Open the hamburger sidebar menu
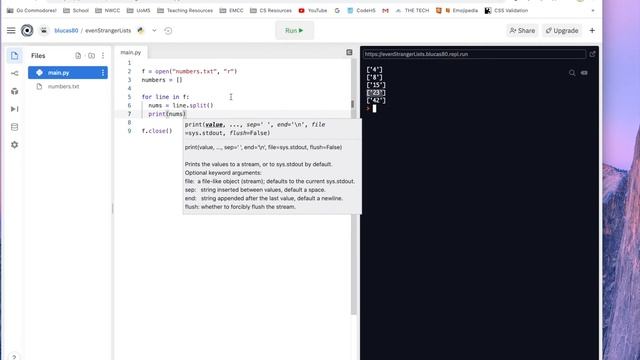The width and height of the screenshot is (640, 360). (x=11, y=30)
